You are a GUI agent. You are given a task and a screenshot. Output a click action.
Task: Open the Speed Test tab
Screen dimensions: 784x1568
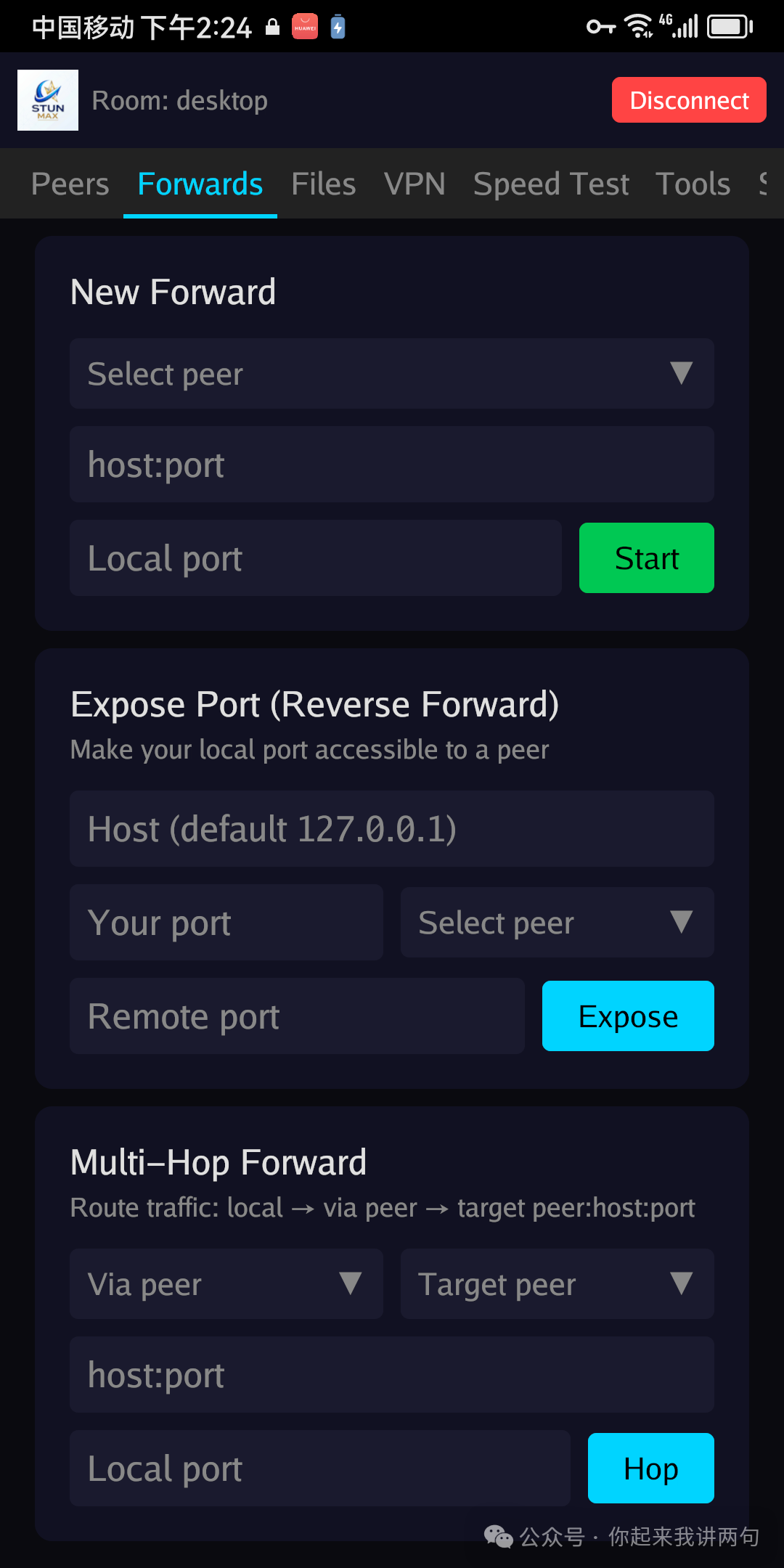551,184
